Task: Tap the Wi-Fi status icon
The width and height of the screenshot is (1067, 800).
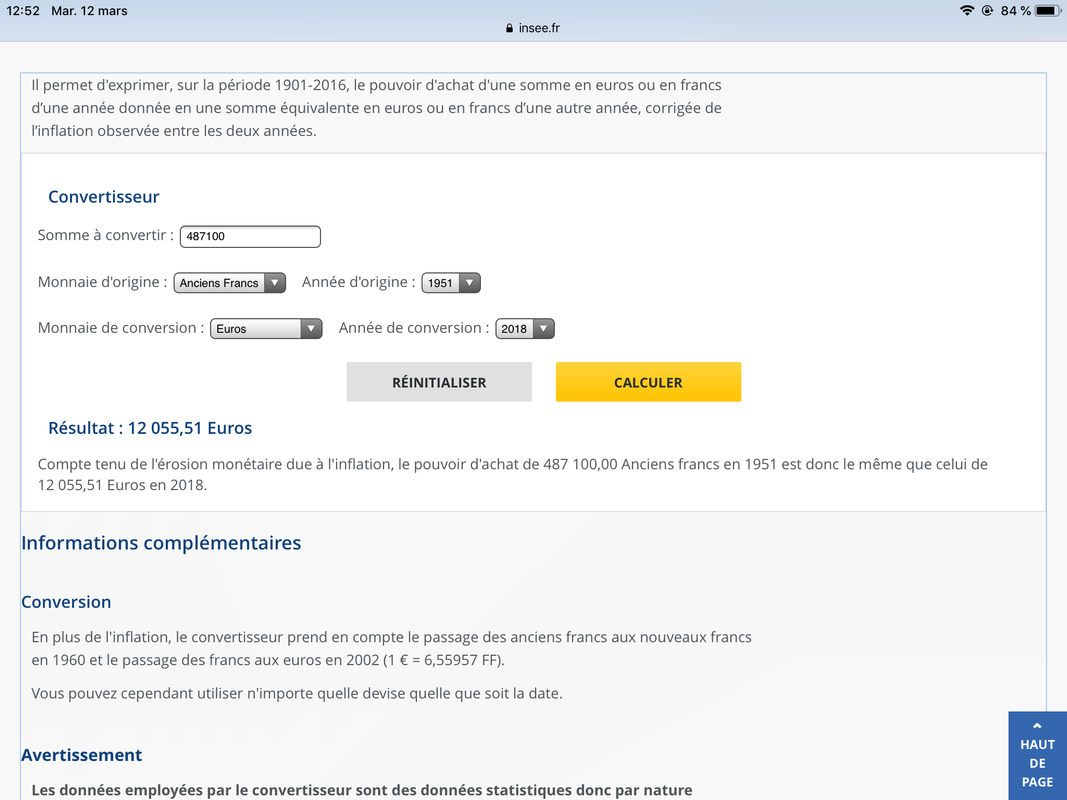Action: (966, 10)
